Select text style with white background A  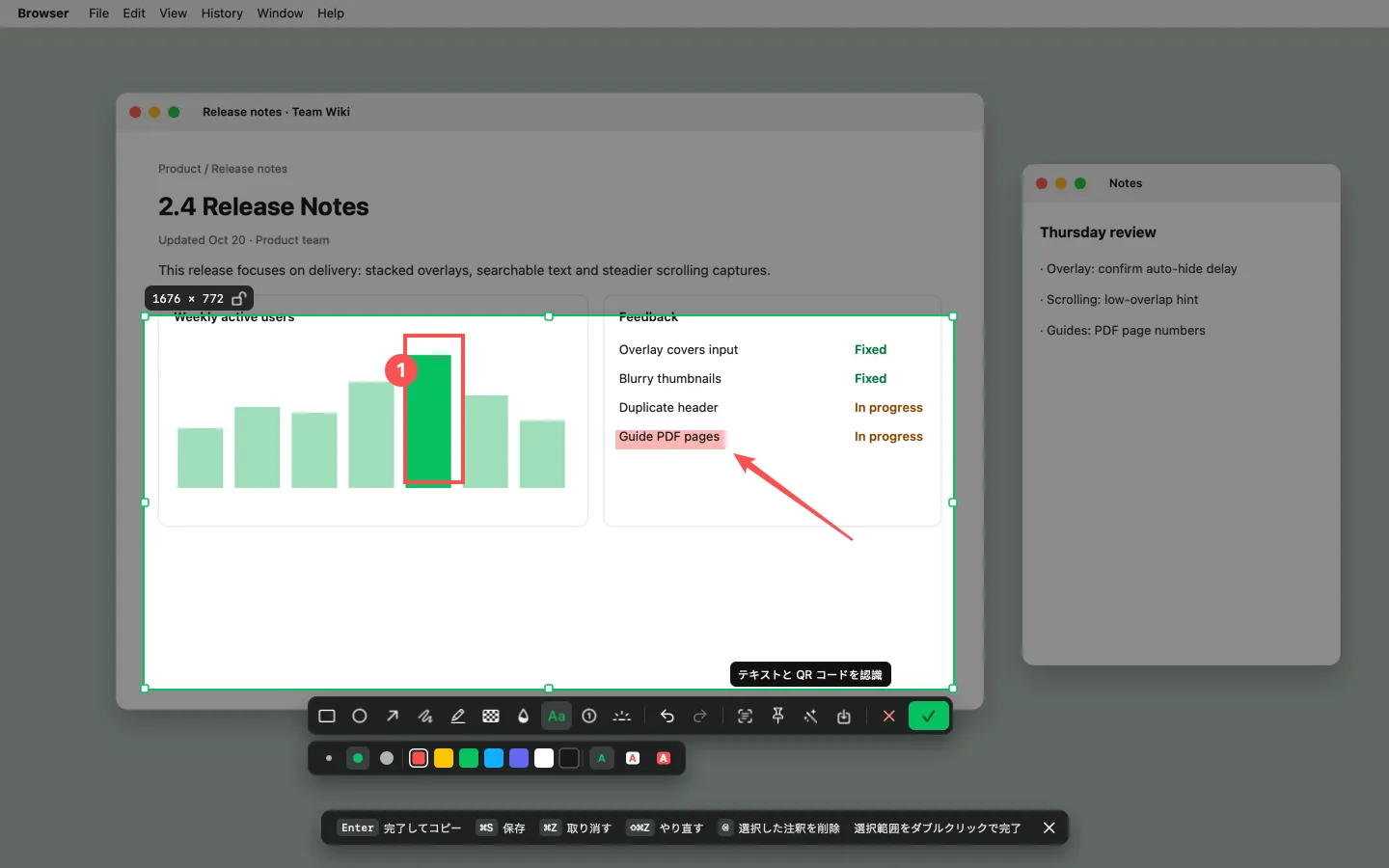(633, 758)
